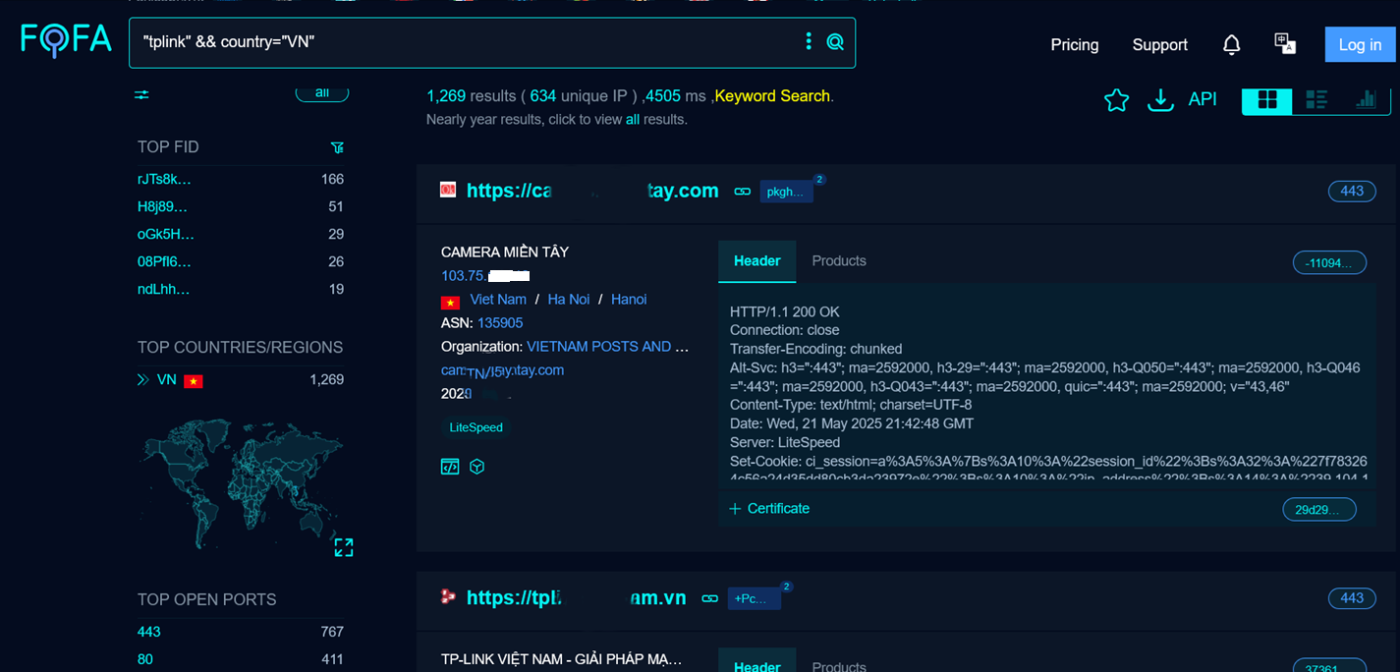Expand the world map to fullscreen
The image size is (1400, 672).
point(343,547)
